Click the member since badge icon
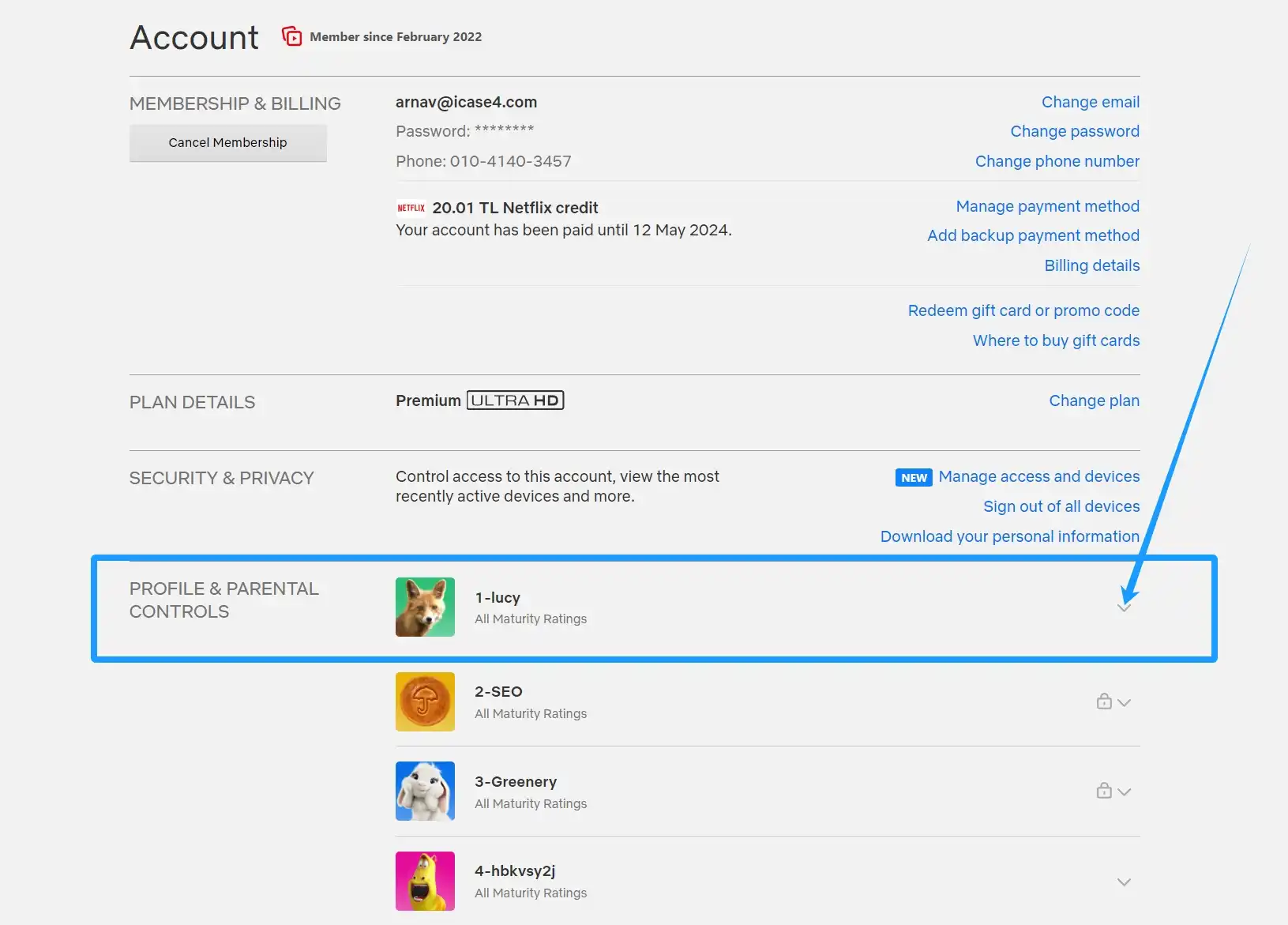1288x925 pixels. (x=292, y=36)
